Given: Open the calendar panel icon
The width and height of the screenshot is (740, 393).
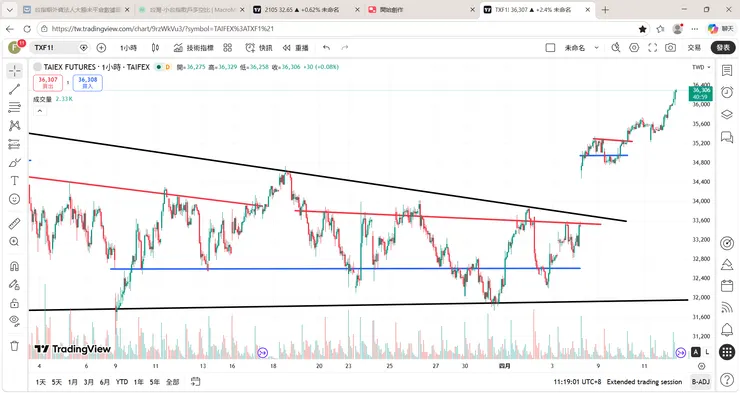Looking at the screenshot, I should 727,285.
